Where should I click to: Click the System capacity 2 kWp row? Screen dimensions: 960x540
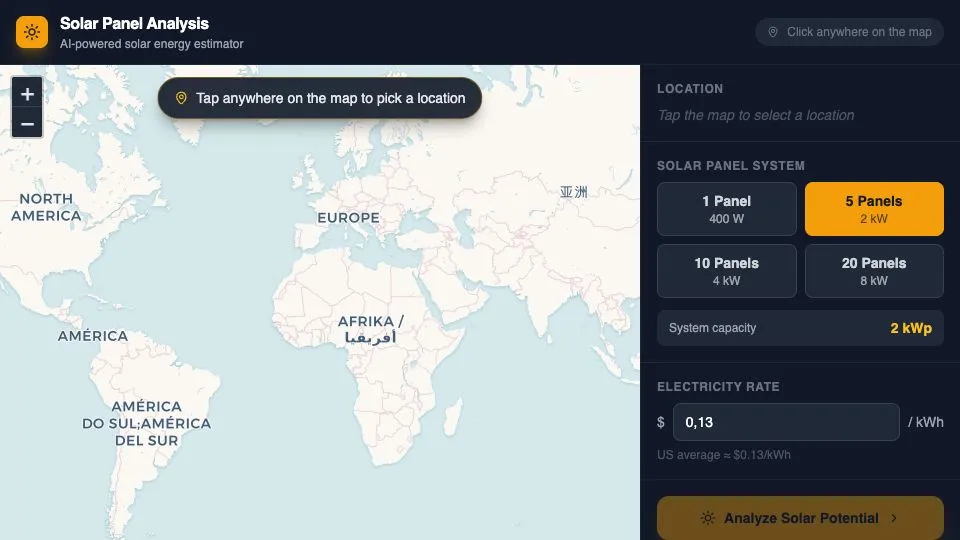coord(800,328)
